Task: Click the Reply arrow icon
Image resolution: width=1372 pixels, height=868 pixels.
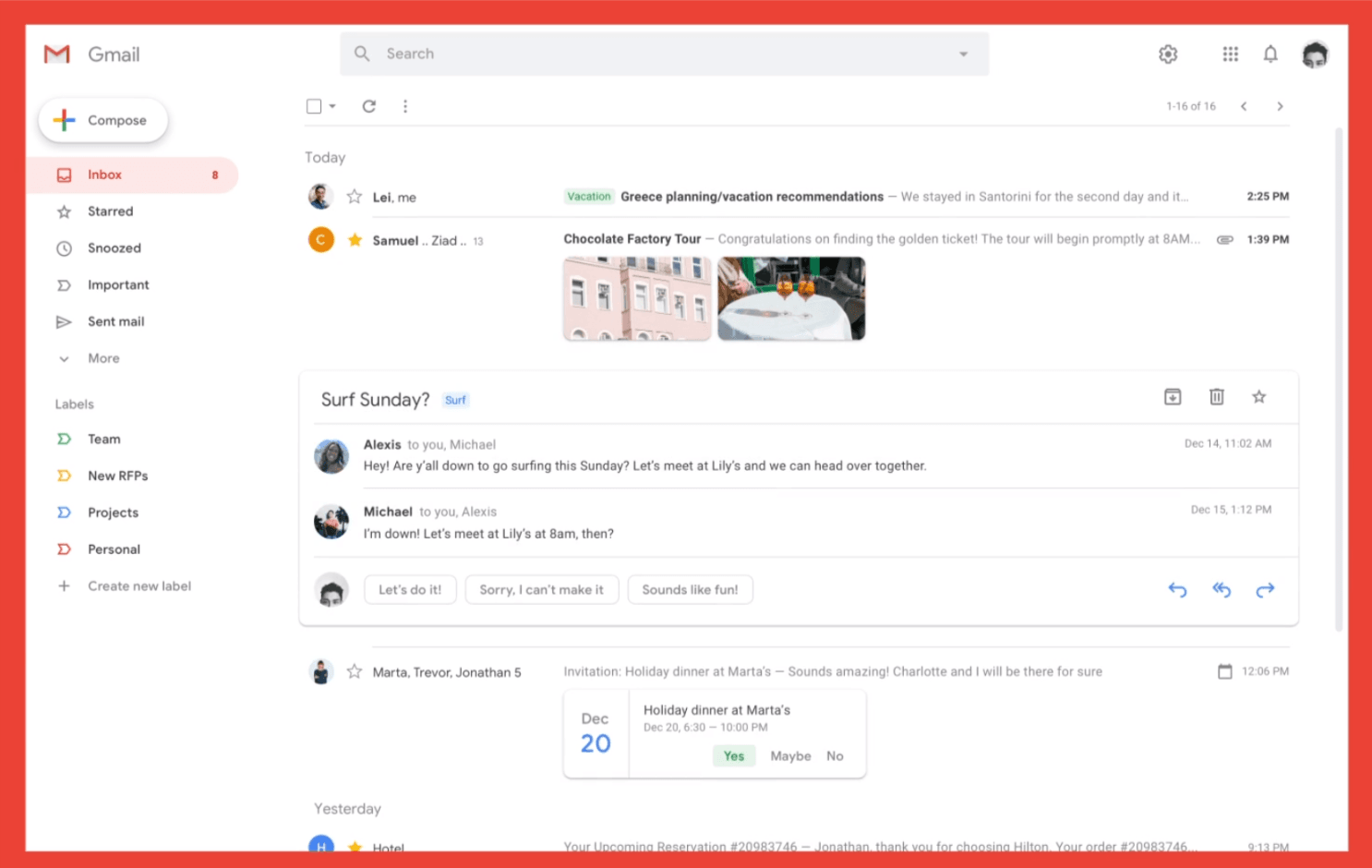Action: click(x=1177, y=589)
